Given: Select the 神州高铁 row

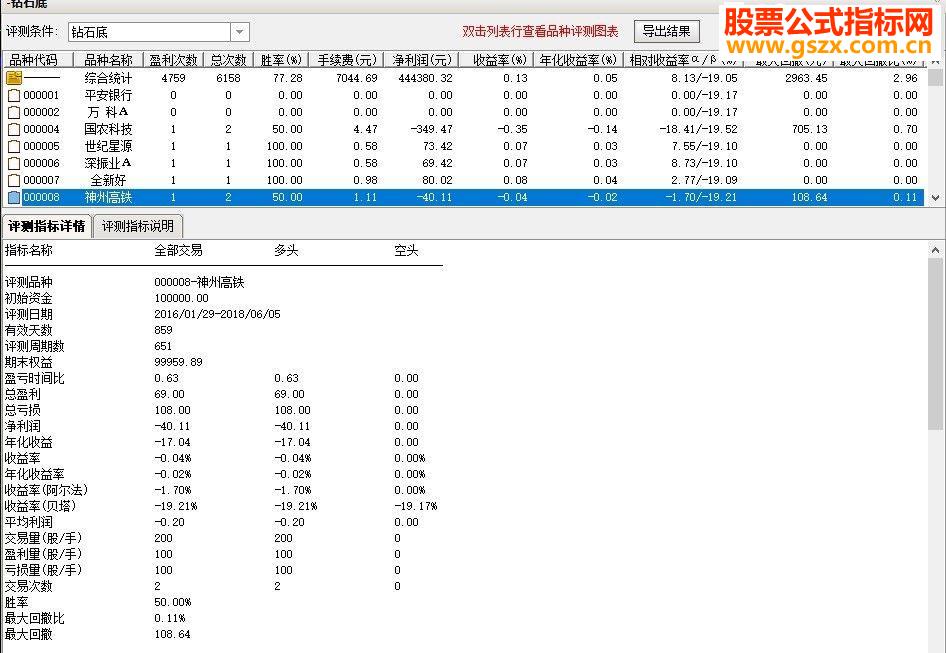Looking at the screenshot, I should coord(463,197).
